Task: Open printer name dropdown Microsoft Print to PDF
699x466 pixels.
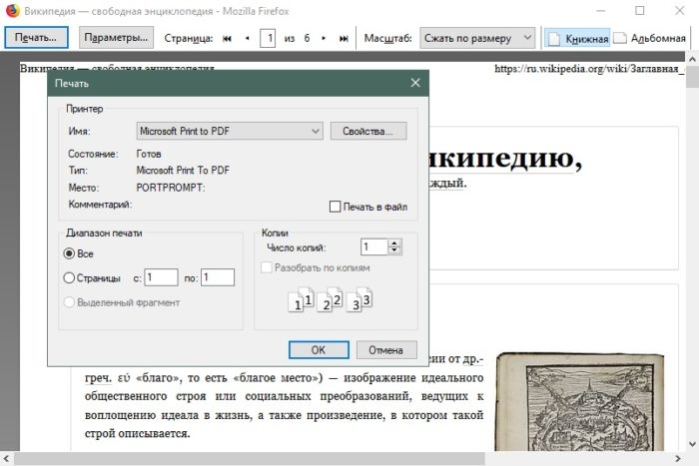Action: point(230,131)
